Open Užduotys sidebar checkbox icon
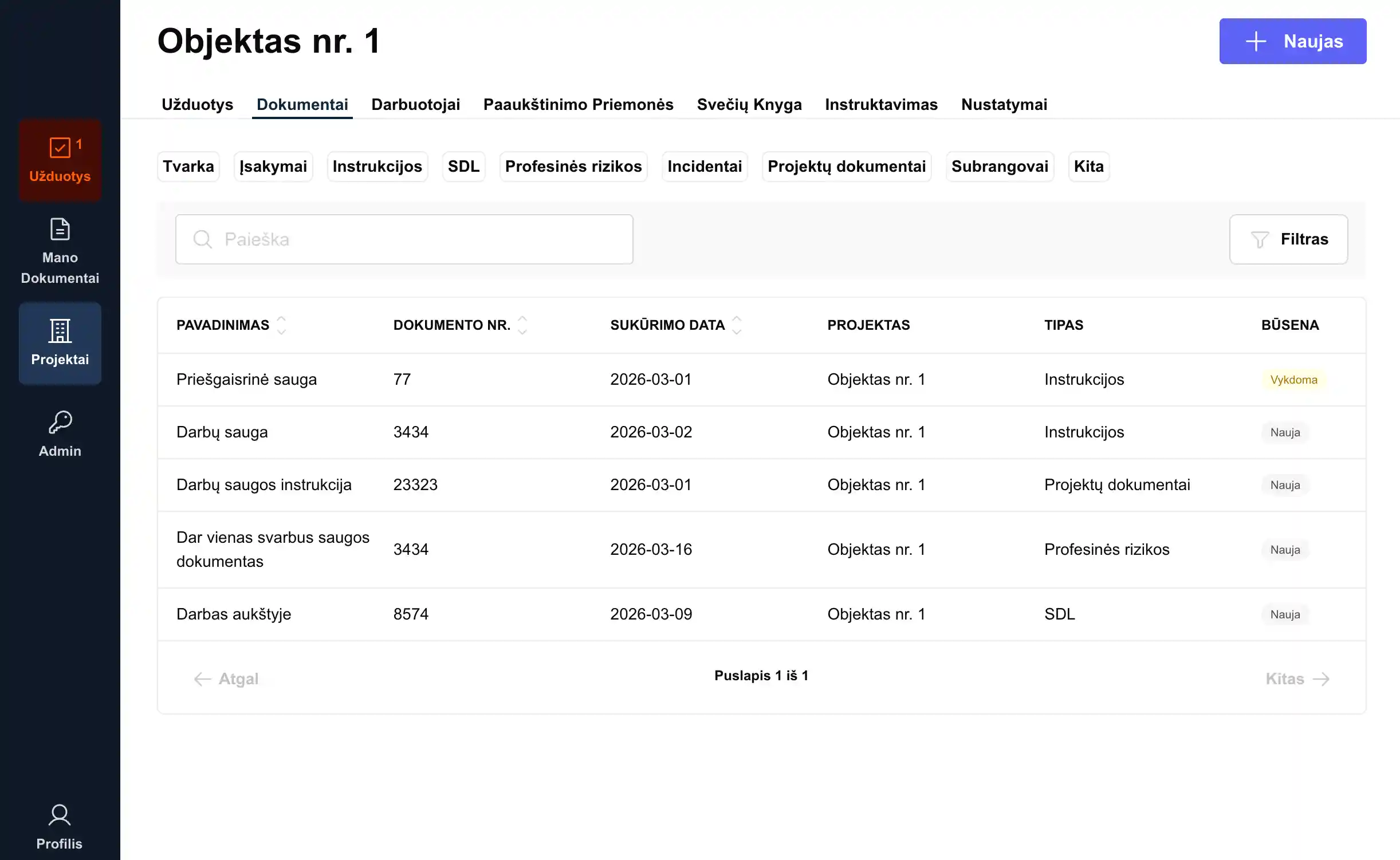 point(60,147)
